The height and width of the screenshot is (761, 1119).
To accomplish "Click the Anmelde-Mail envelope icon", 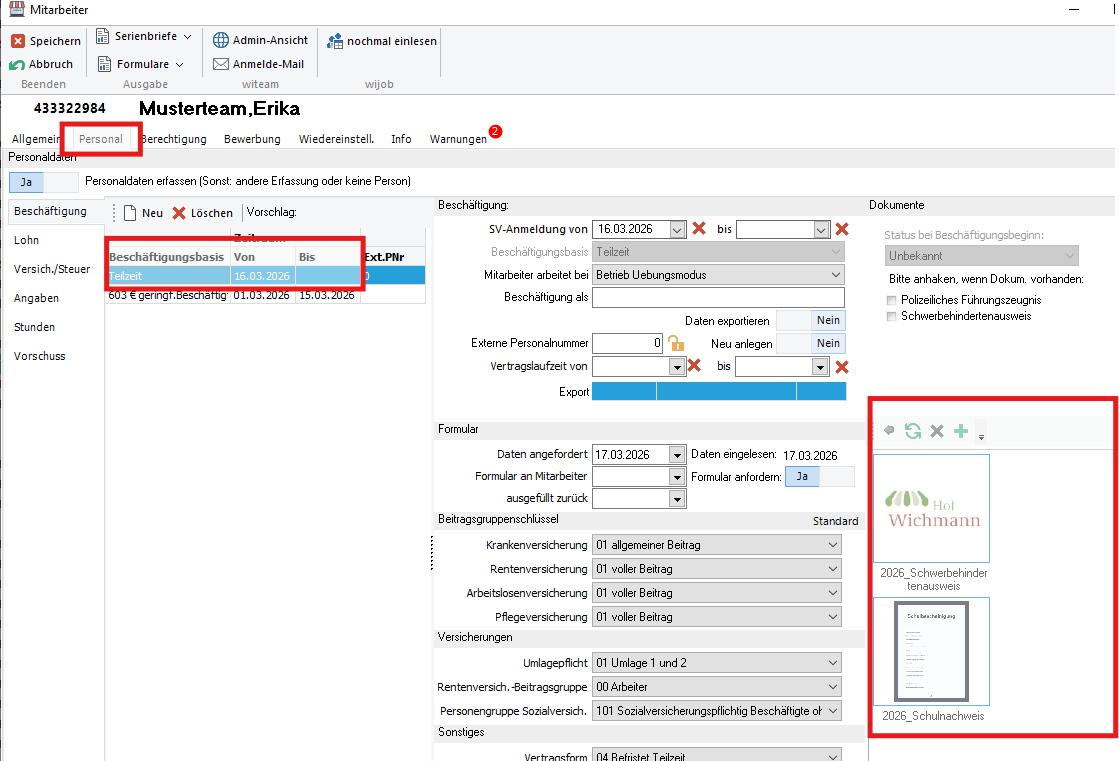I will tap(221, 64).
